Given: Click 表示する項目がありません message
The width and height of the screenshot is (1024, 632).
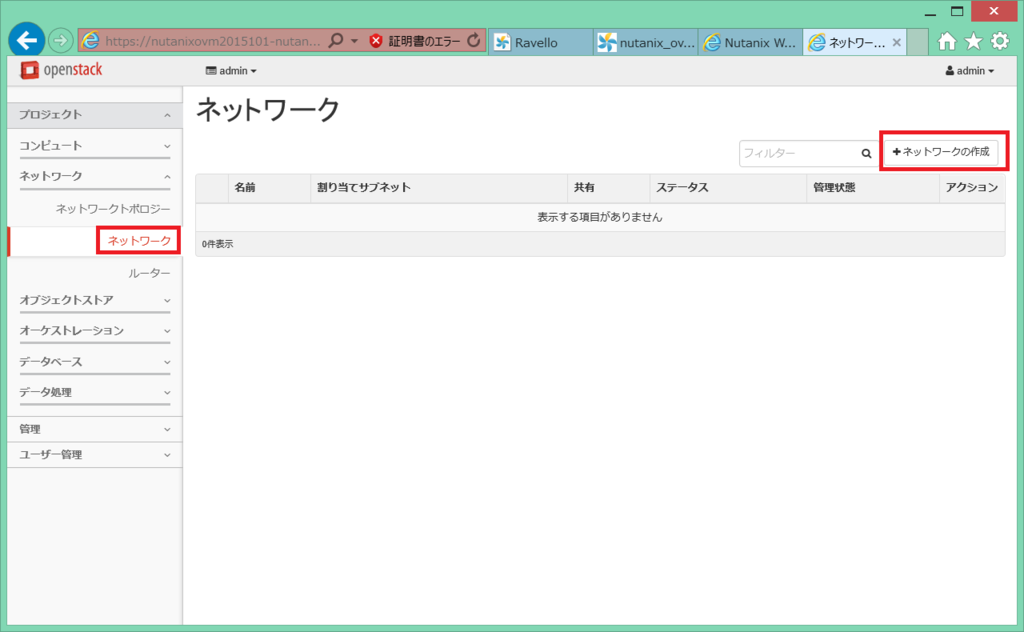Looking at the screenshot, I should [600, 217].
